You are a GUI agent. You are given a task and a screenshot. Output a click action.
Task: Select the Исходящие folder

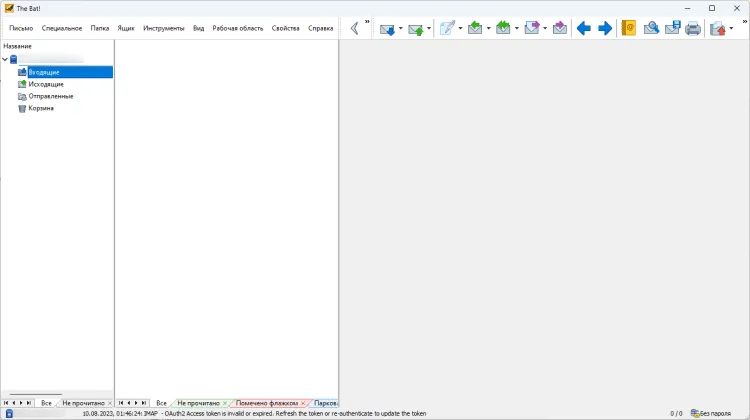pyautogui.click(x=46, y=84)
